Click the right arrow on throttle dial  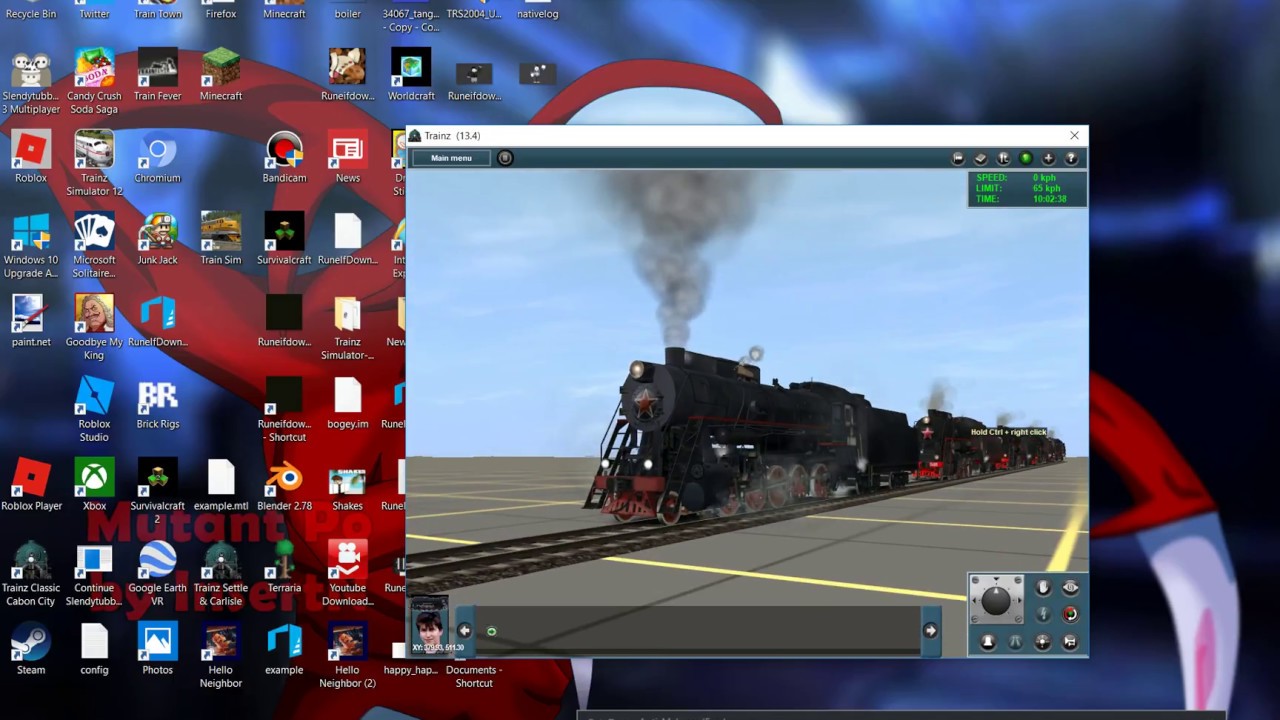click(x=1019, y=600)
